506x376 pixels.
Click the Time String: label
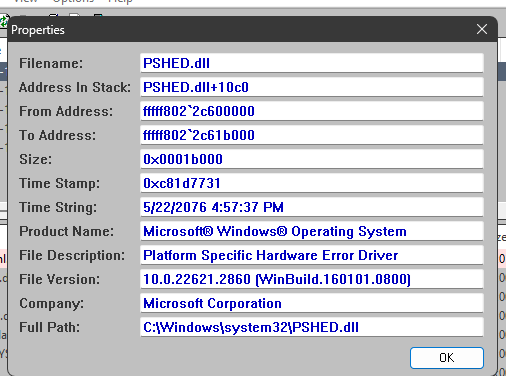click(x=58, y=208)
